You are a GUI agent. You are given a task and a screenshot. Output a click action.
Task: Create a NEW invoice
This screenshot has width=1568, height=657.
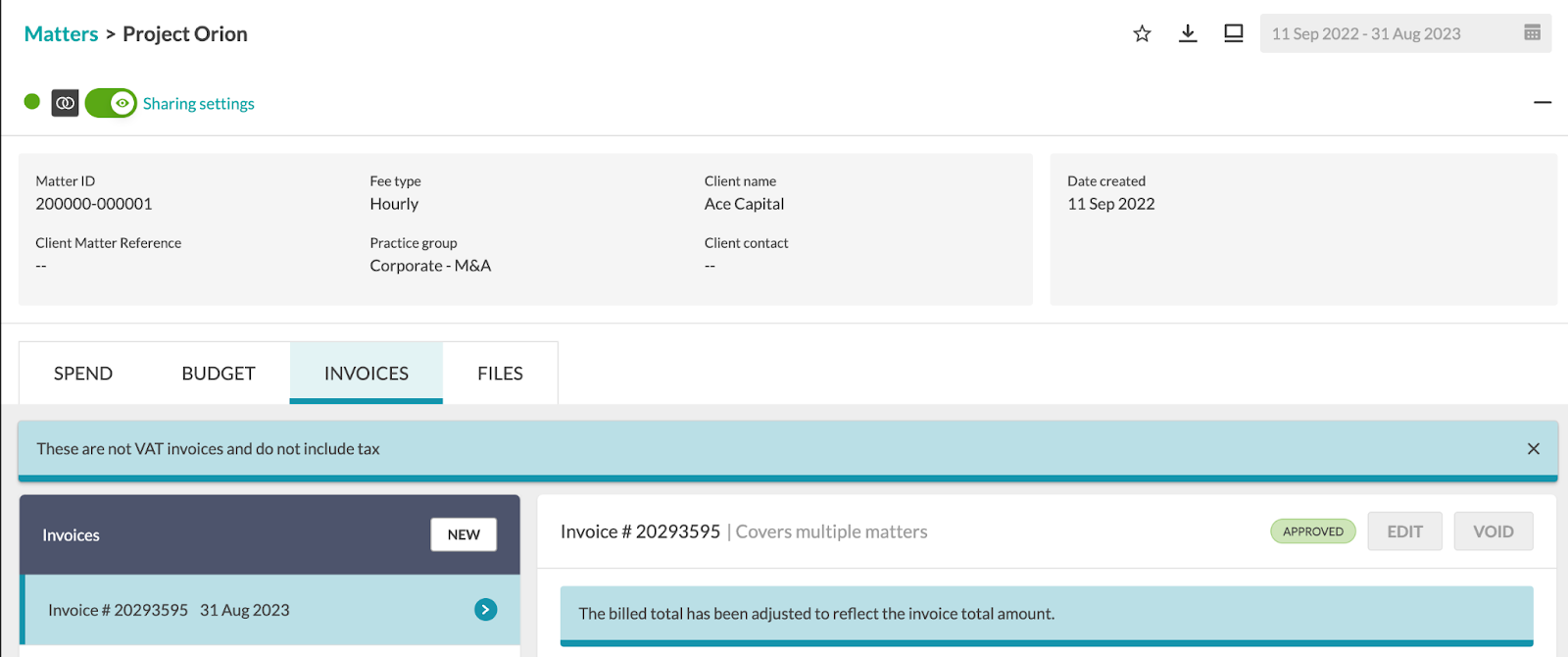coord(464,534)
